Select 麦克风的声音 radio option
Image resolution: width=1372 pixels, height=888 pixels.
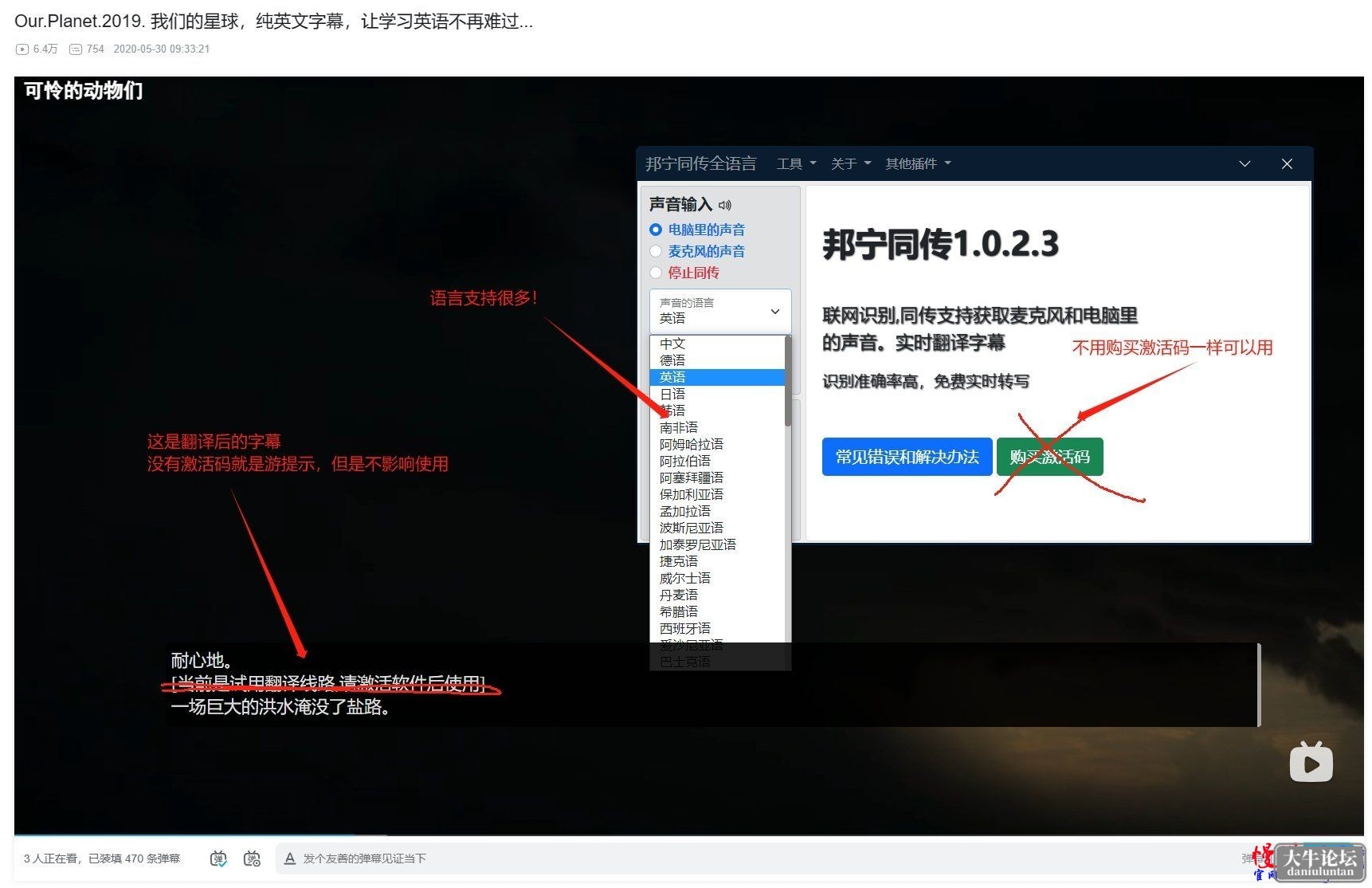[x=656, y=251]
